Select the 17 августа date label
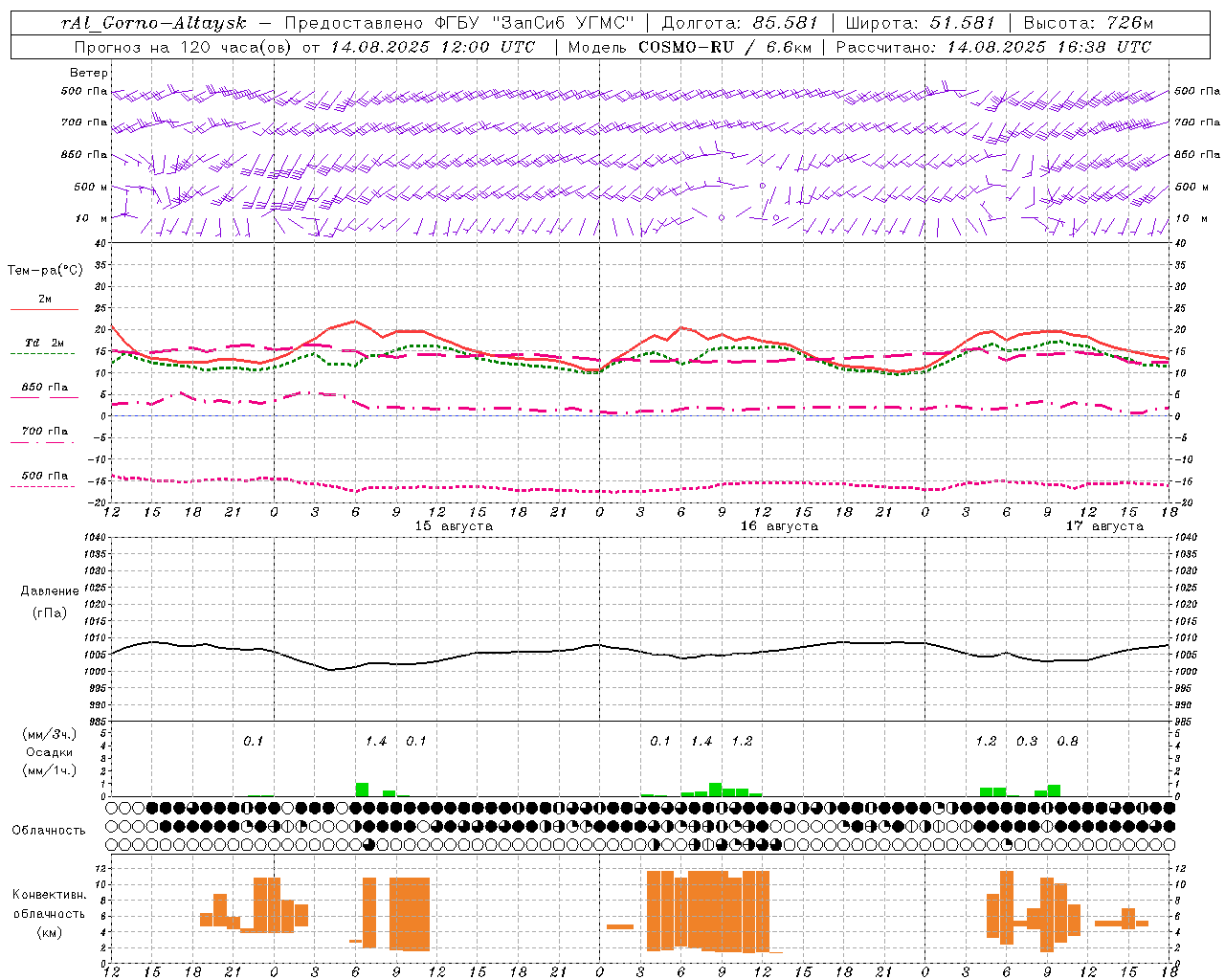Viewport: 1225px width, 980px height. (x=1104, y=526)
